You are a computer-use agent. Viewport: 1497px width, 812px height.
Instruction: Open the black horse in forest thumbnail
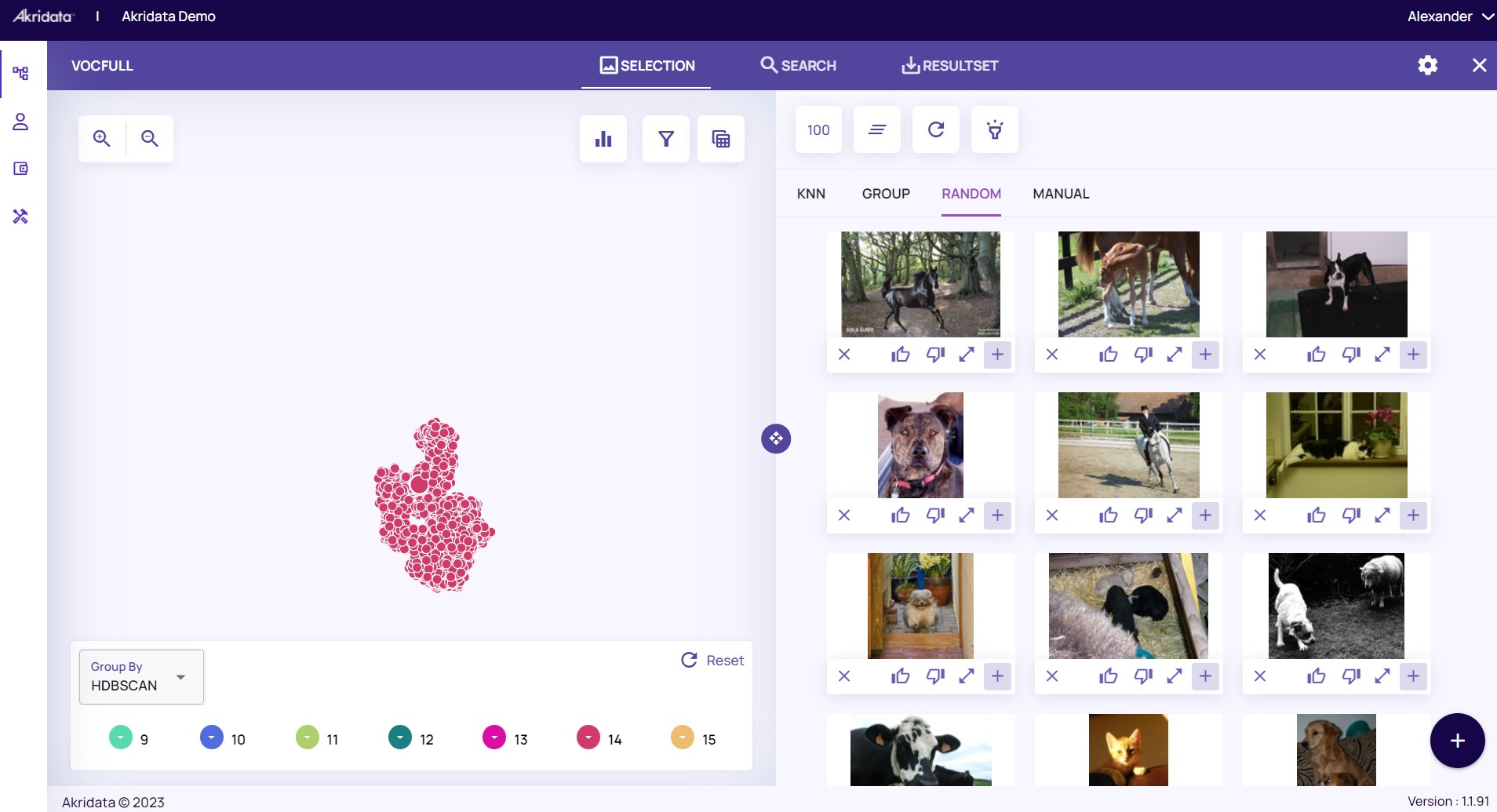[x=920, y=284]
